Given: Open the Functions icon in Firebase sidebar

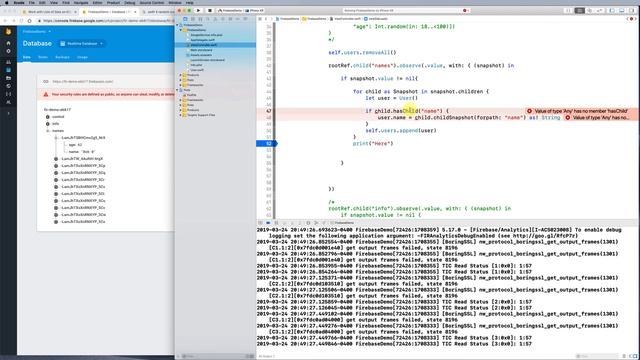Looking at the screenshot, I should 8,94.
